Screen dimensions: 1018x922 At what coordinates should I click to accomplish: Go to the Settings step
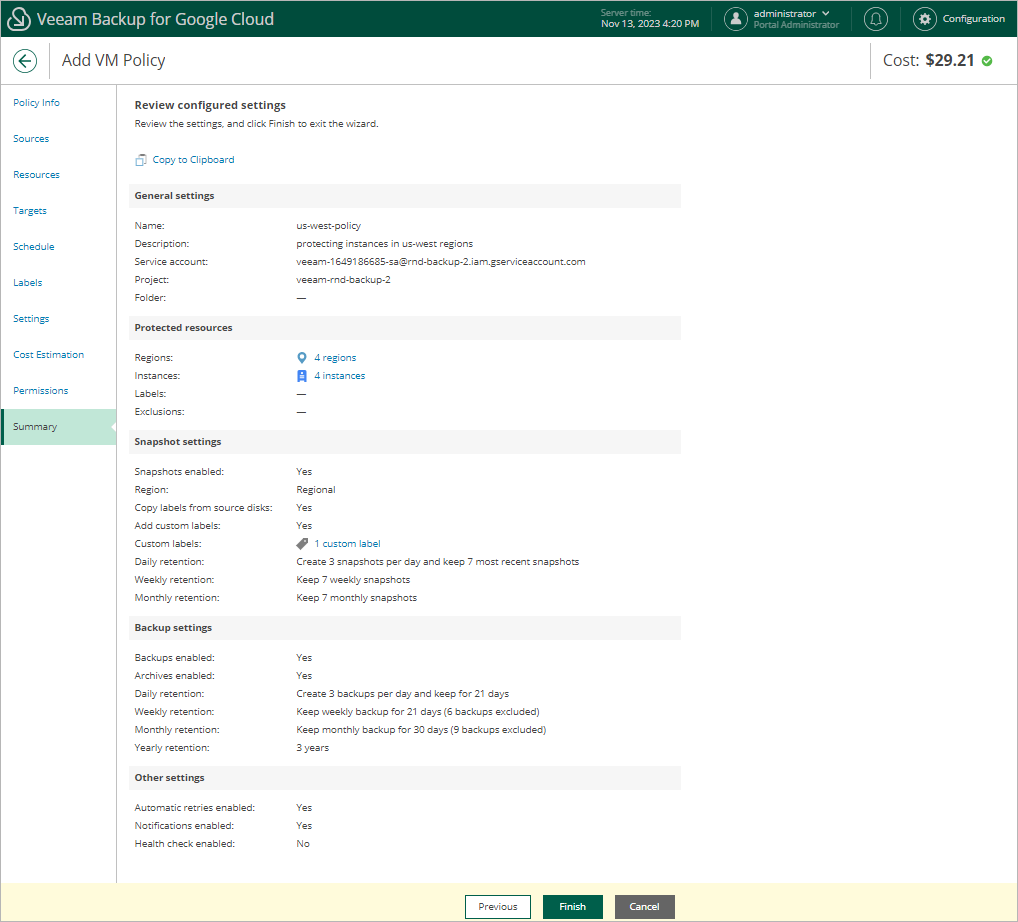pos(31,319)
